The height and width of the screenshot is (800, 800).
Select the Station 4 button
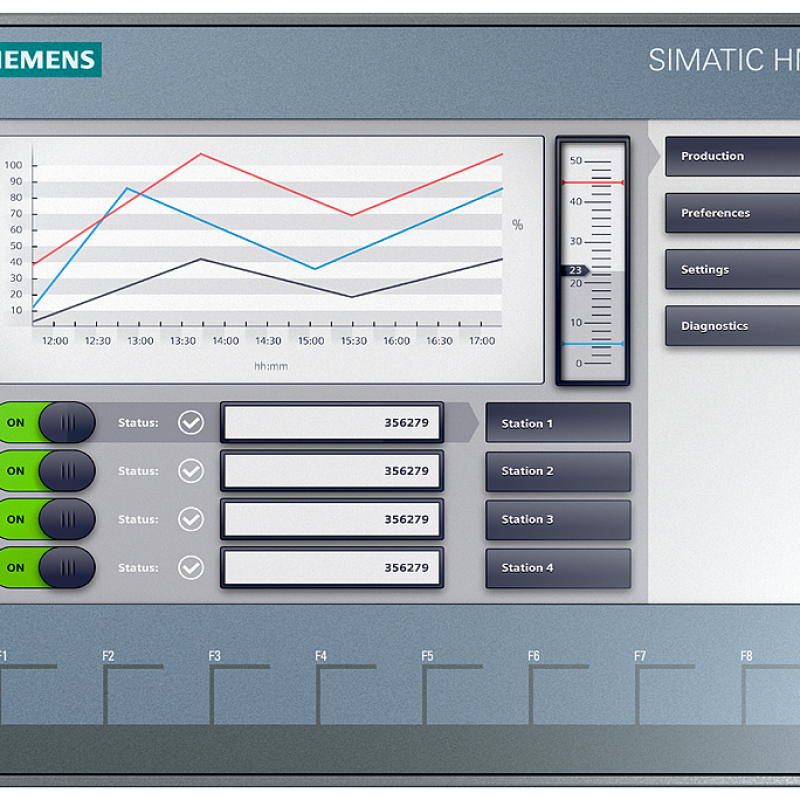coord(558,568)
